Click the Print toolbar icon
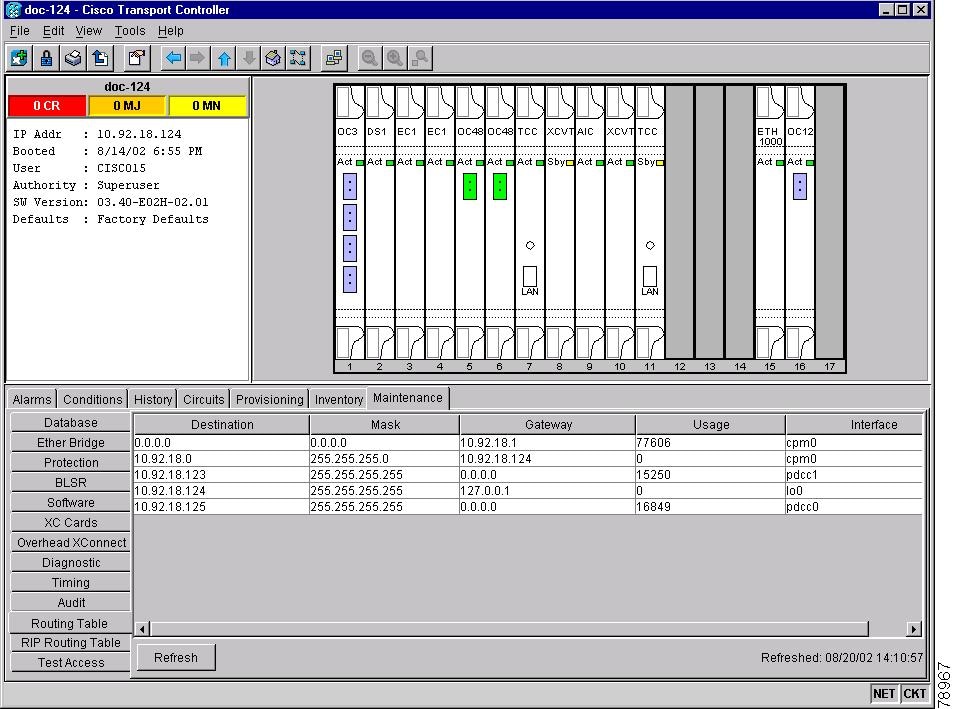955x709 pixels. click(72, 58)
